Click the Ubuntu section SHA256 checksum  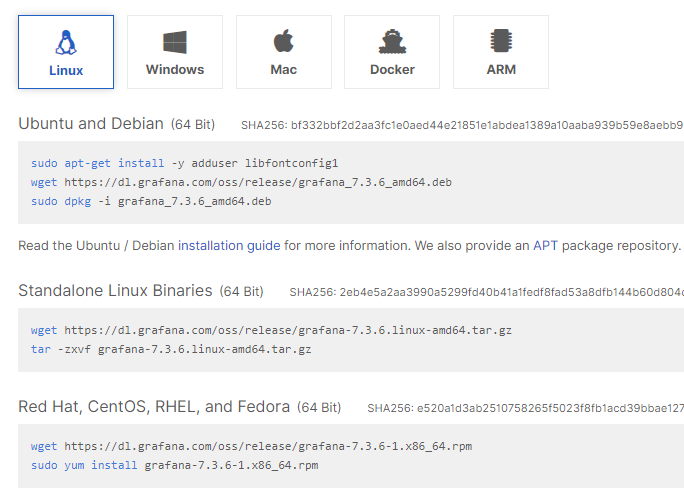[x=462, y=125]
